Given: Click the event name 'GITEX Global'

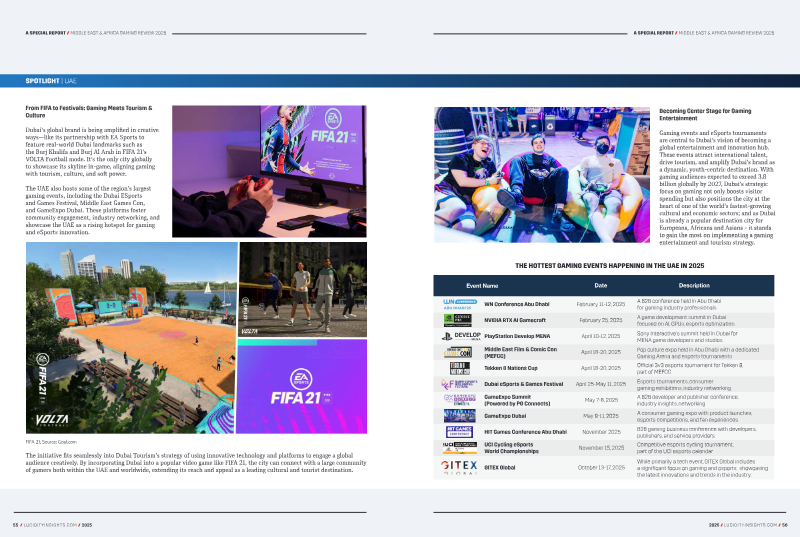Looking at the screenshot, I should click(499, 467).
